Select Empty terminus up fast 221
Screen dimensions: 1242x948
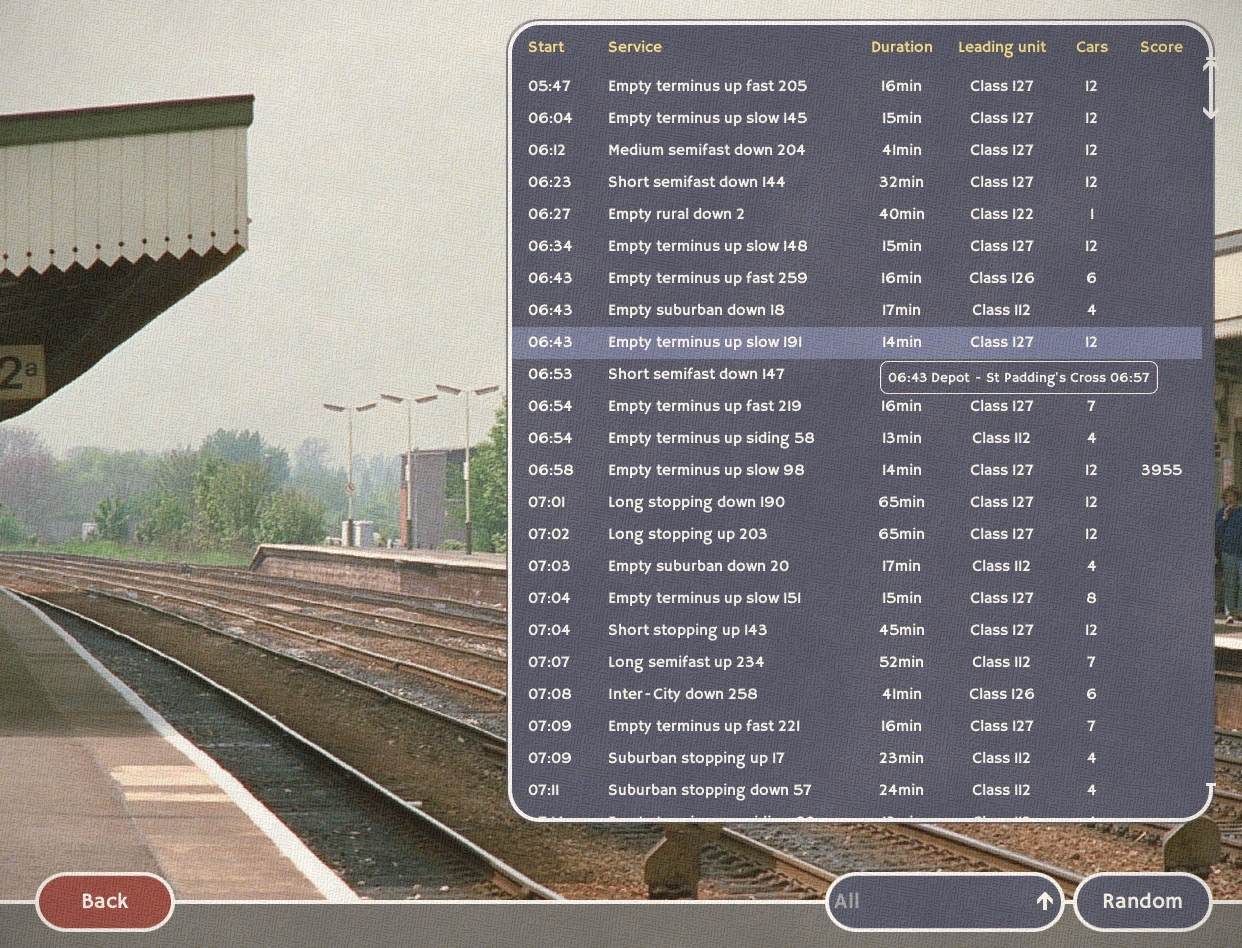pyautogui.click(x=857, y=726)
